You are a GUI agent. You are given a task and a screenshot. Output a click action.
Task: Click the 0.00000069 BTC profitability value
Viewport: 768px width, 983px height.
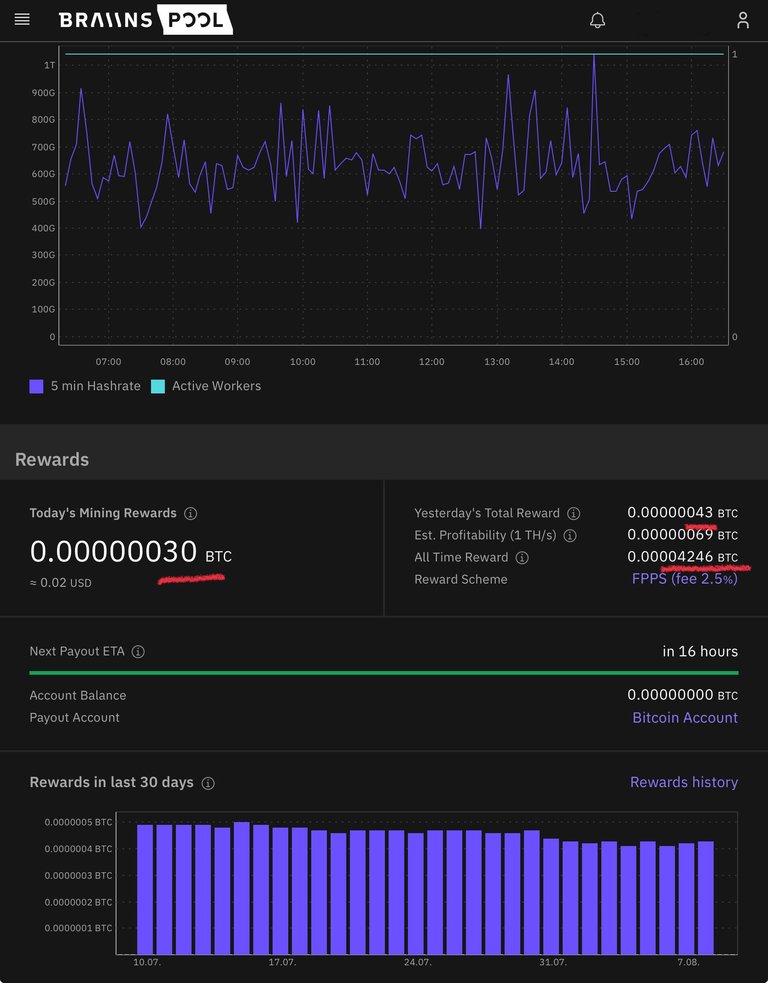682,535
